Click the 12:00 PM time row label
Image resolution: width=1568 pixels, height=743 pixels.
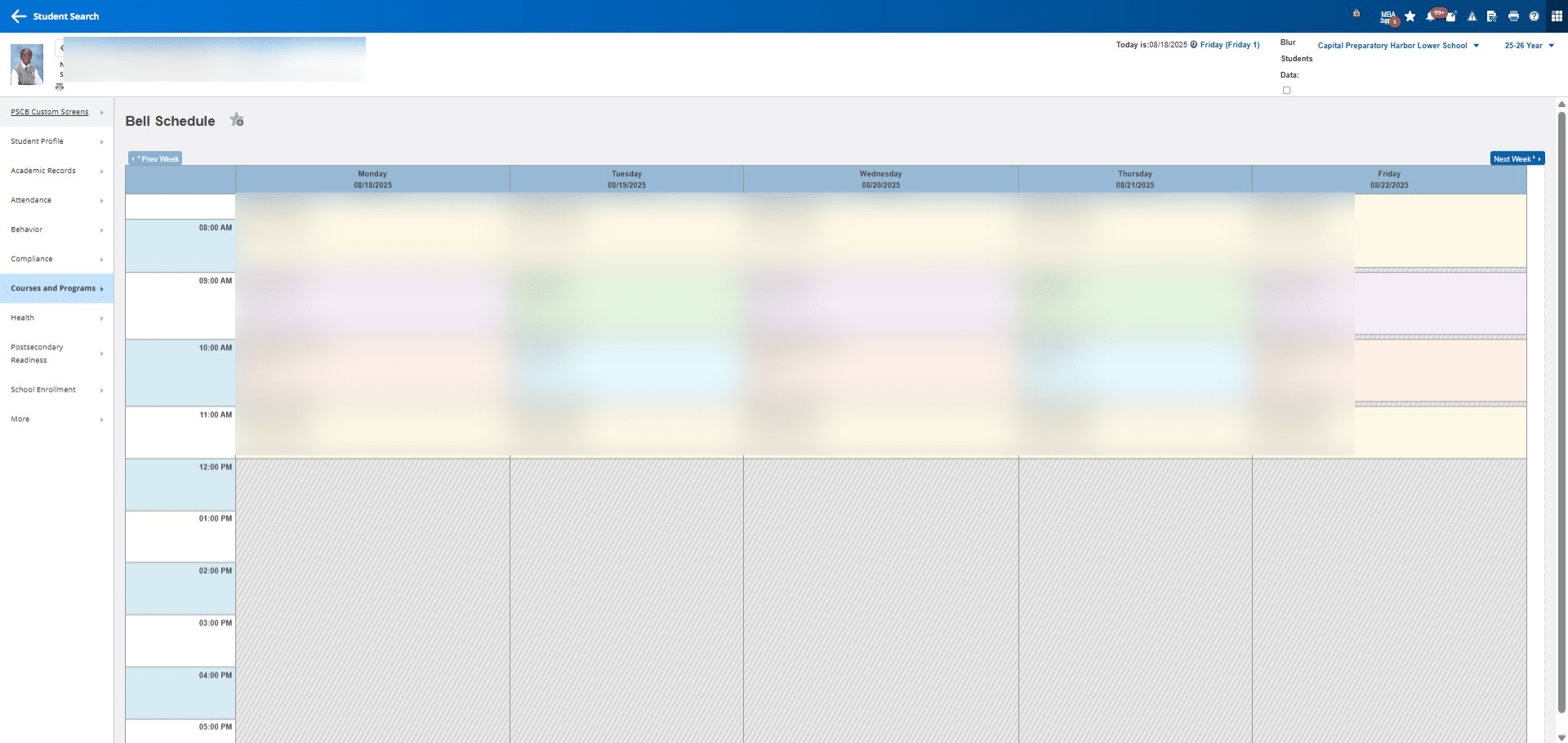(x=216, y=467)
